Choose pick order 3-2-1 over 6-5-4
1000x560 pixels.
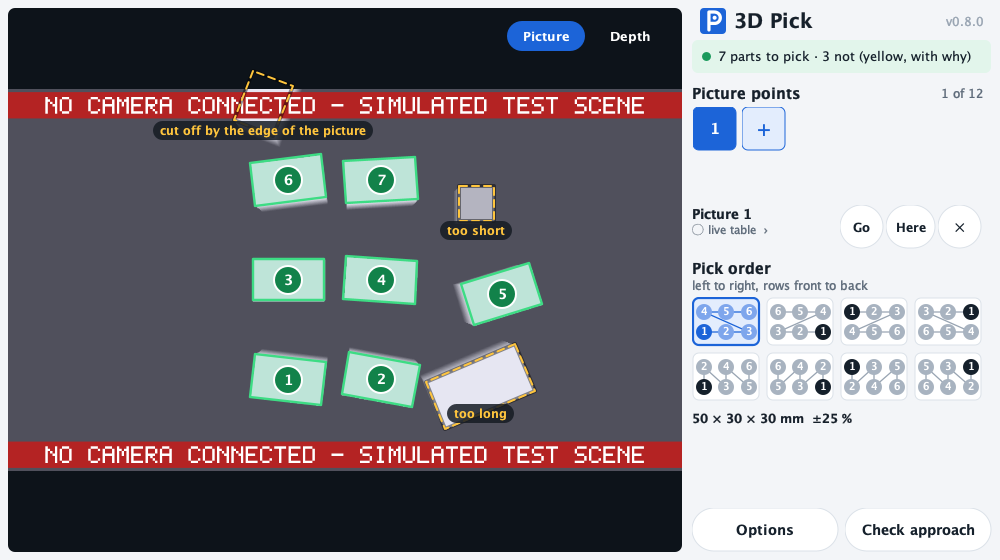[948, 321]
